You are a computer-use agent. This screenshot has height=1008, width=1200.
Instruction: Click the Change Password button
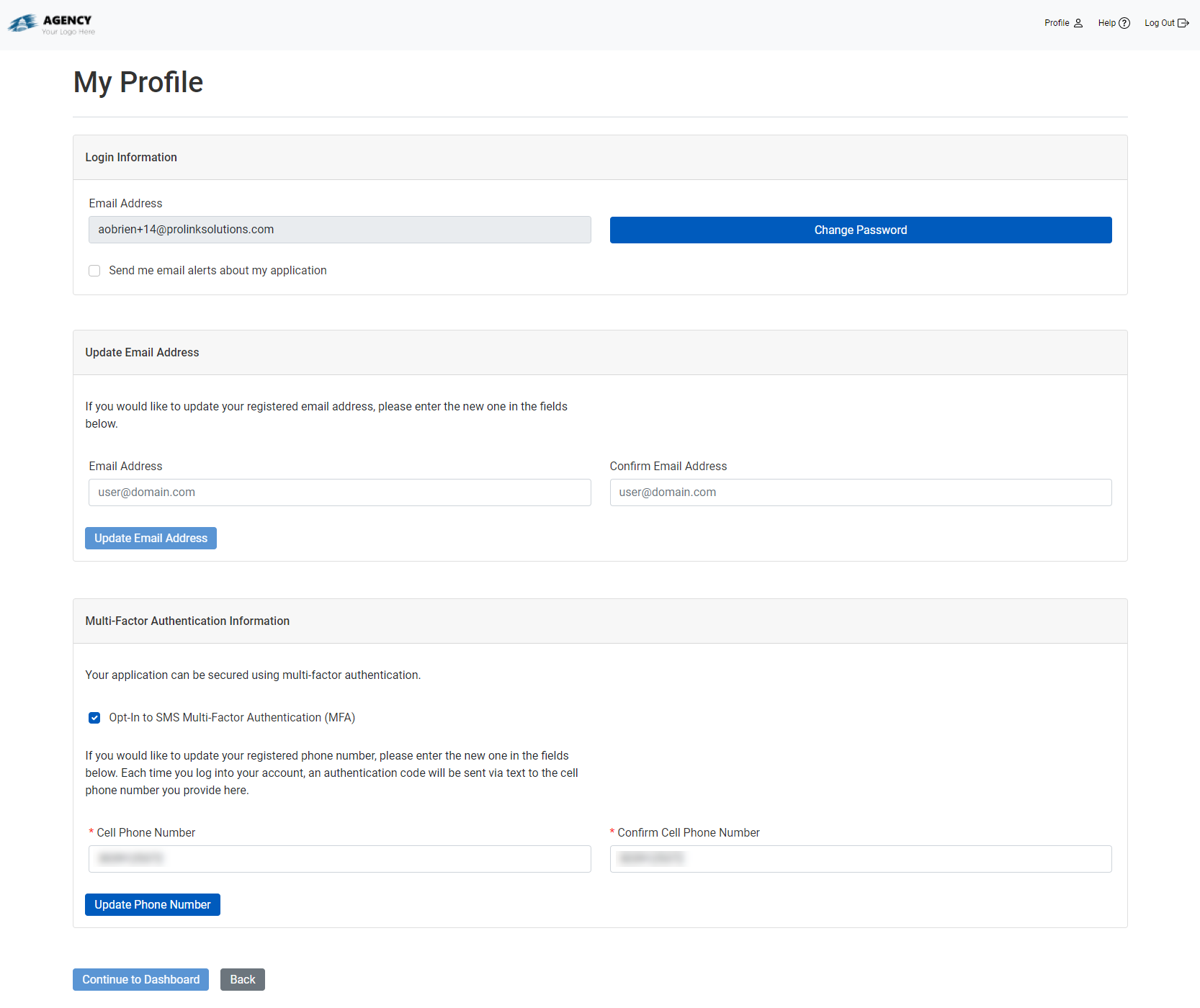tap(860, 230)
